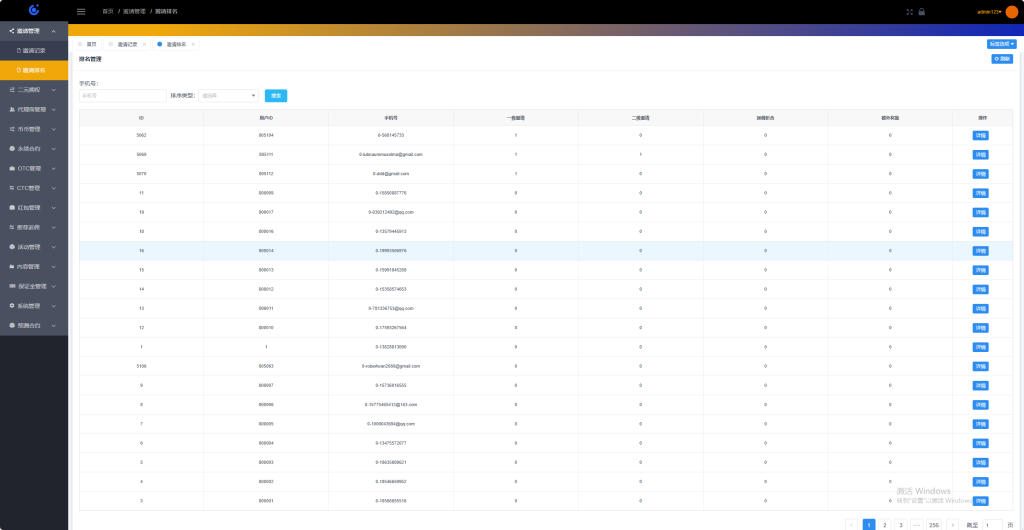Open the 标签选项 tab options dropdown
The width and height of the screenshot is (1024, 530).
point(1002,44)
